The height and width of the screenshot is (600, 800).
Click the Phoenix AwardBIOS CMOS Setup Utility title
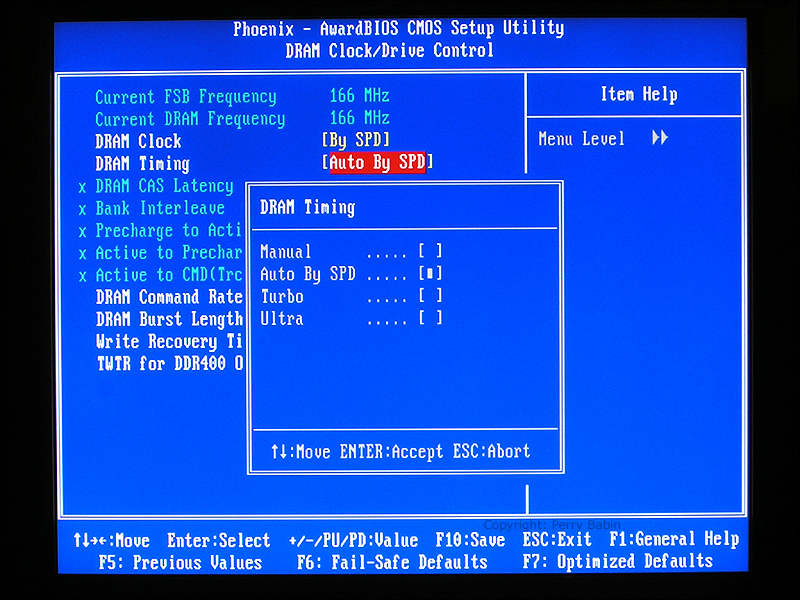[398, 28]
